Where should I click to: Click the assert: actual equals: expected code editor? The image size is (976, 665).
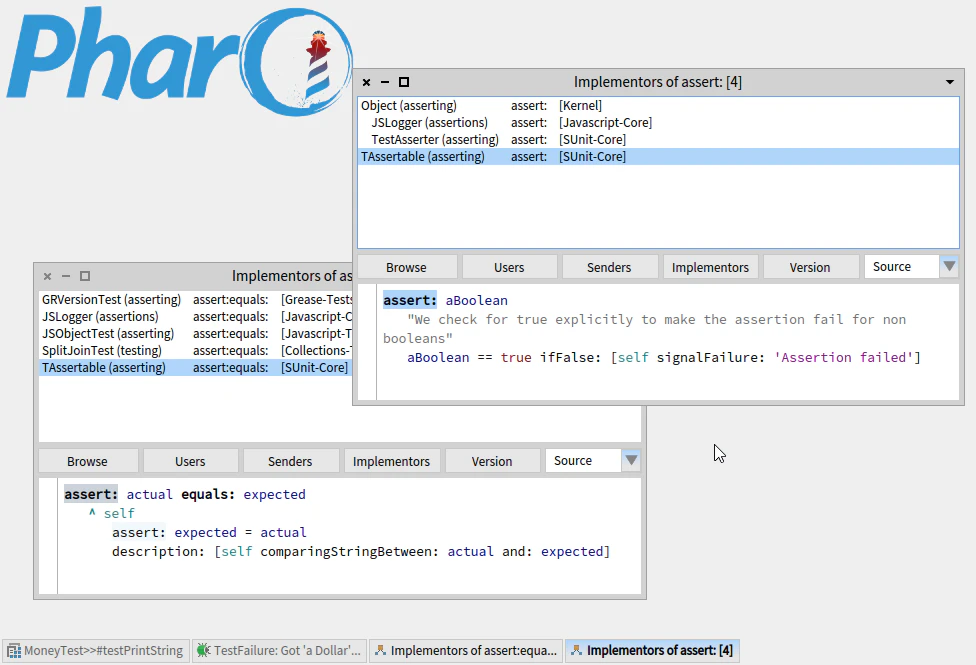click(349, 536)
